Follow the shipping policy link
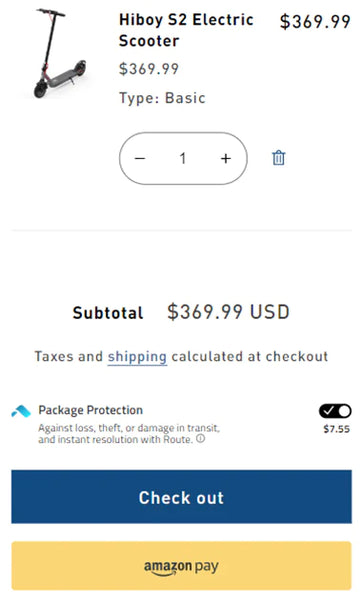362x600 pixels. (137, 357)
